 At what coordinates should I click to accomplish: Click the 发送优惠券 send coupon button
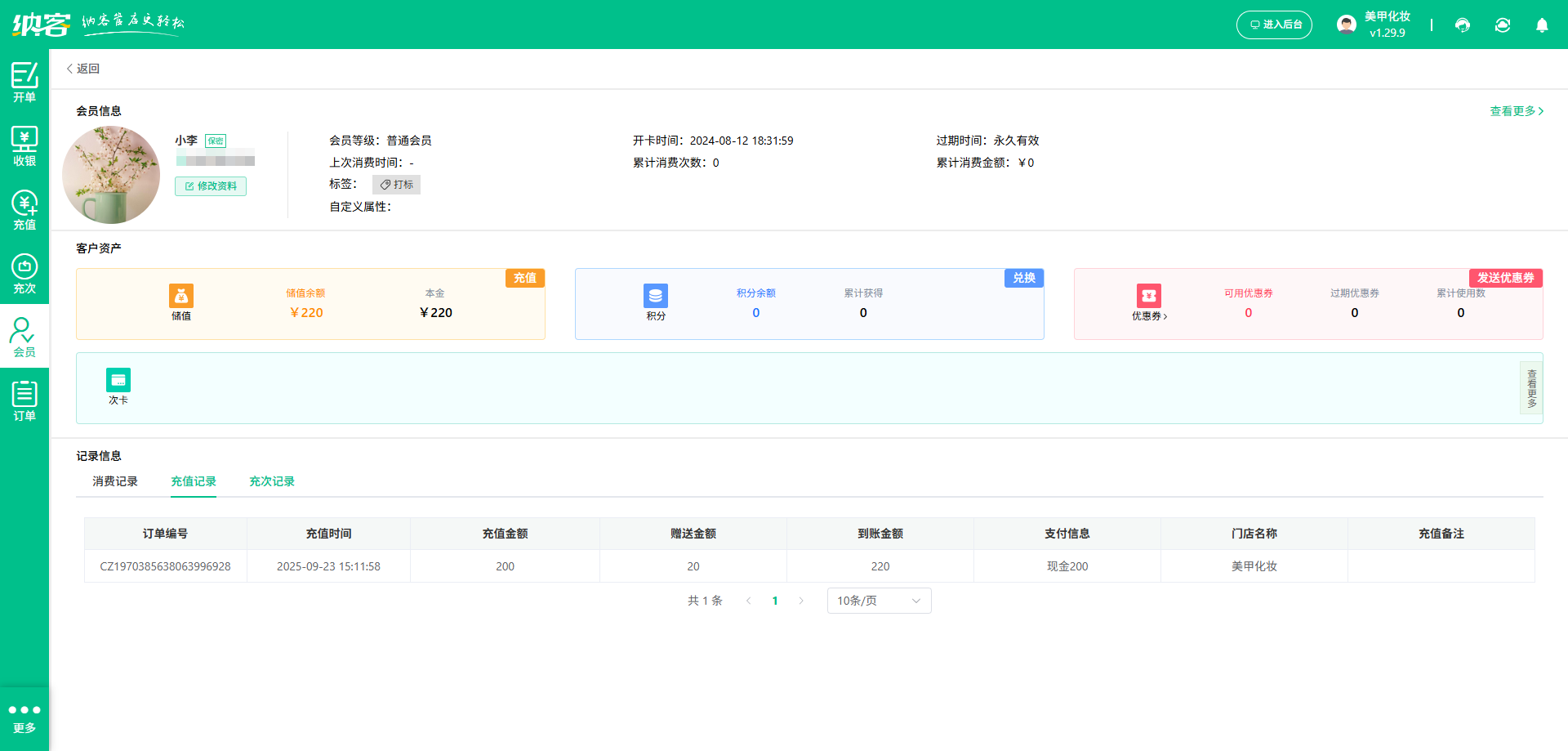point(1505,278)
